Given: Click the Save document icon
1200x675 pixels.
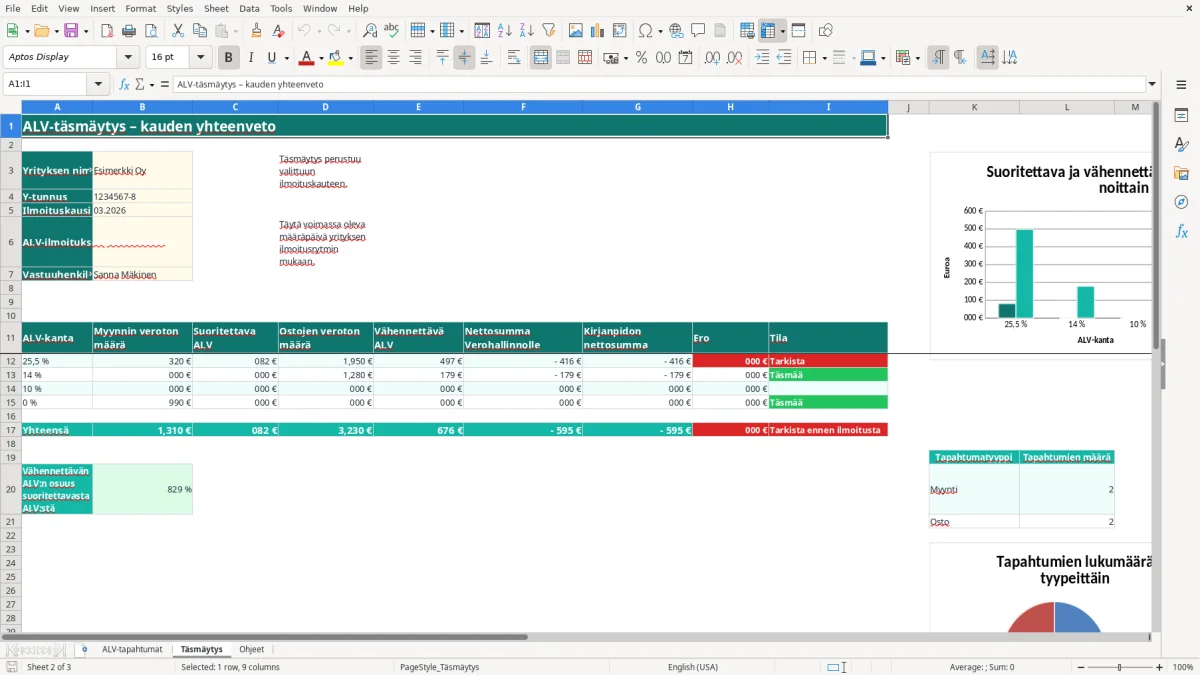Looking at the screenshot, I should tap(71, 31).
